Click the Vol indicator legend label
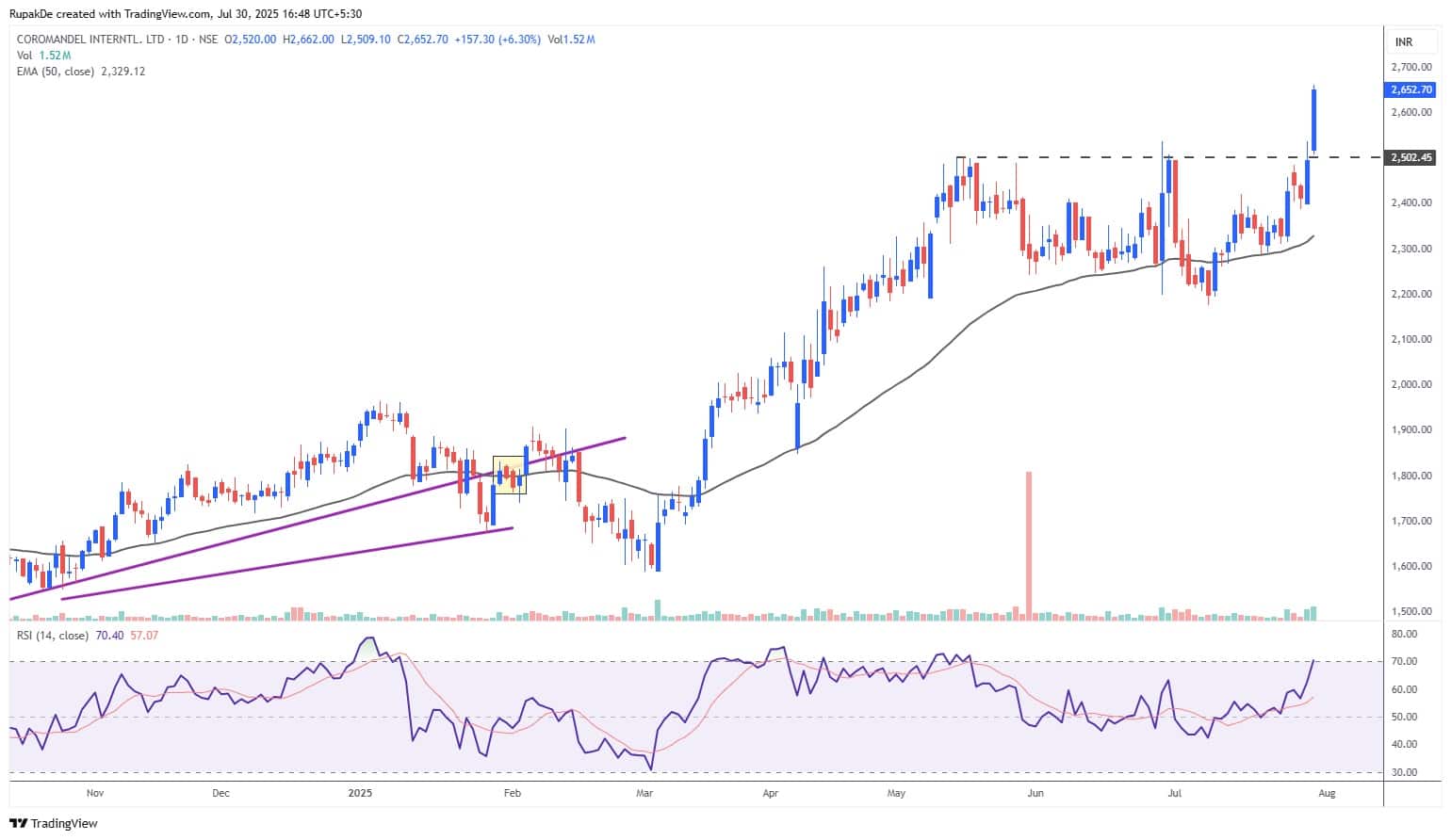Image resolution: width=1451 pixels, height=840 pixels. pos(24,56)
